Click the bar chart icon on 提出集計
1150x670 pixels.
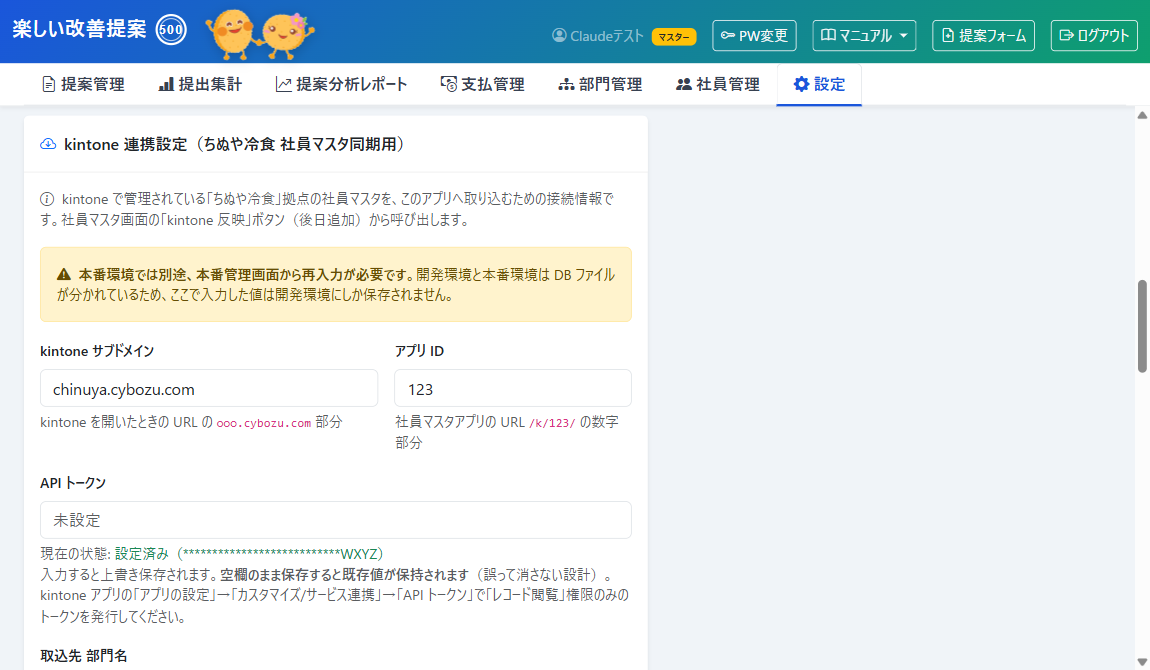pyautogui.click(x=166, y=84)
